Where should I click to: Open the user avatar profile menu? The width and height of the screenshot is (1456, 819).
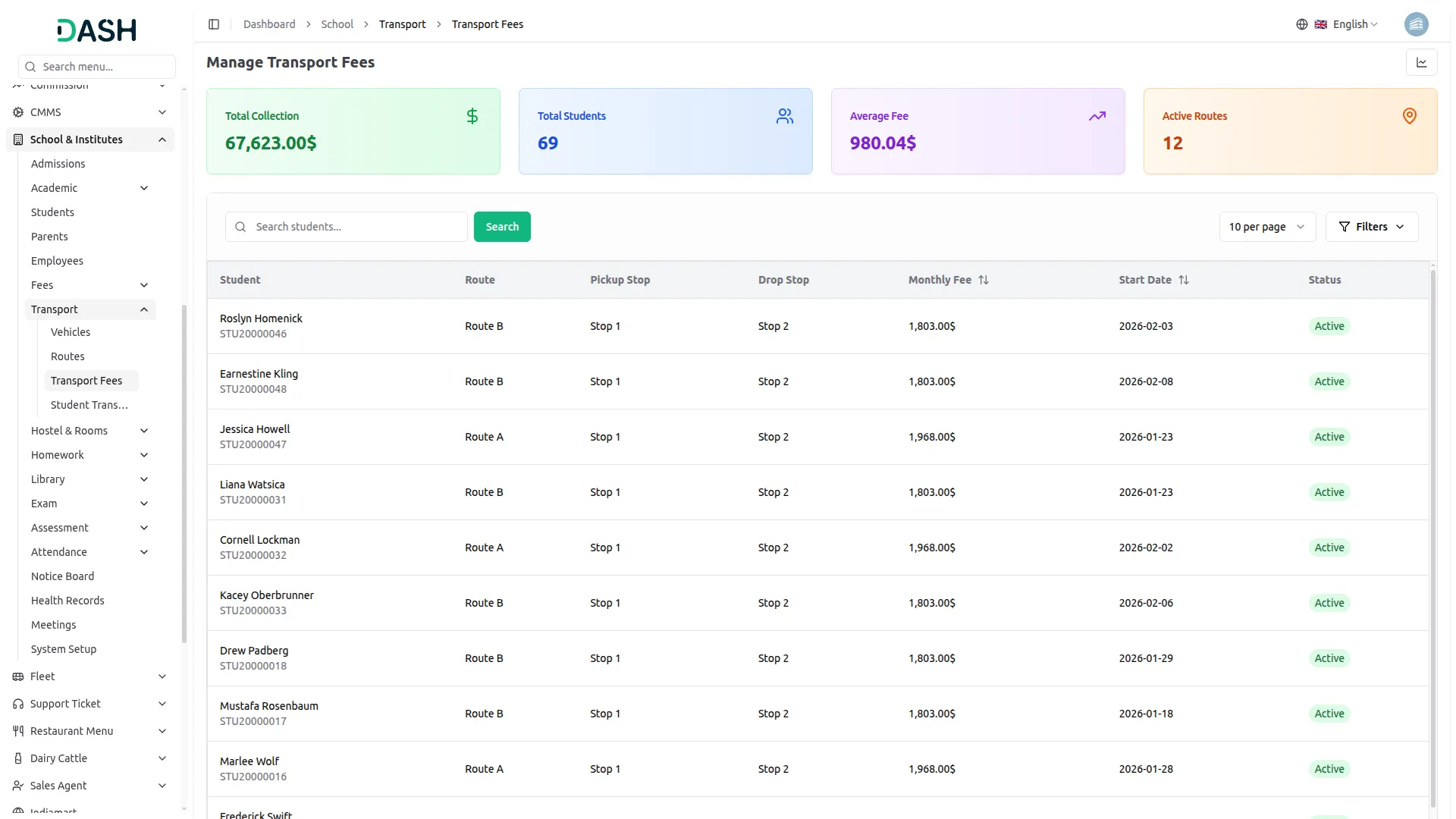[x=1416, y=24]
